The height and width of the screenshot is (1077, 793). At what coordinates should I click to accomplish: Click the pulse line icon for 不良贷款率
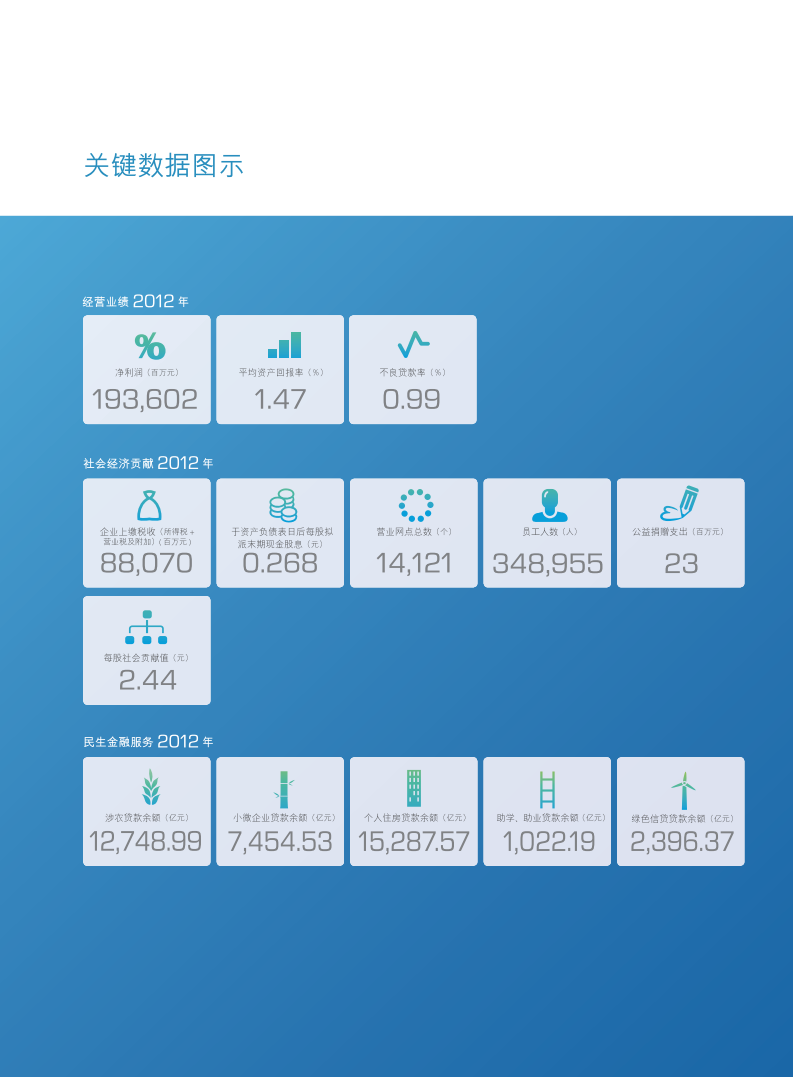pos(413,345)
